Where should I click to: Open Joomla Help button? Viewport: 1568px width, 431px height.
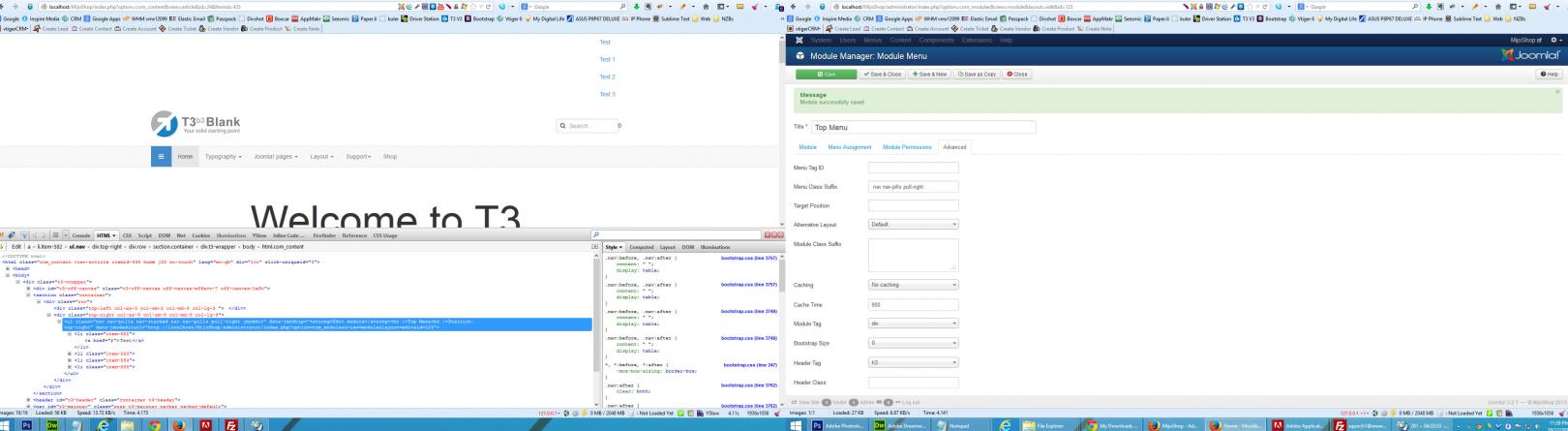point(1548,74)
